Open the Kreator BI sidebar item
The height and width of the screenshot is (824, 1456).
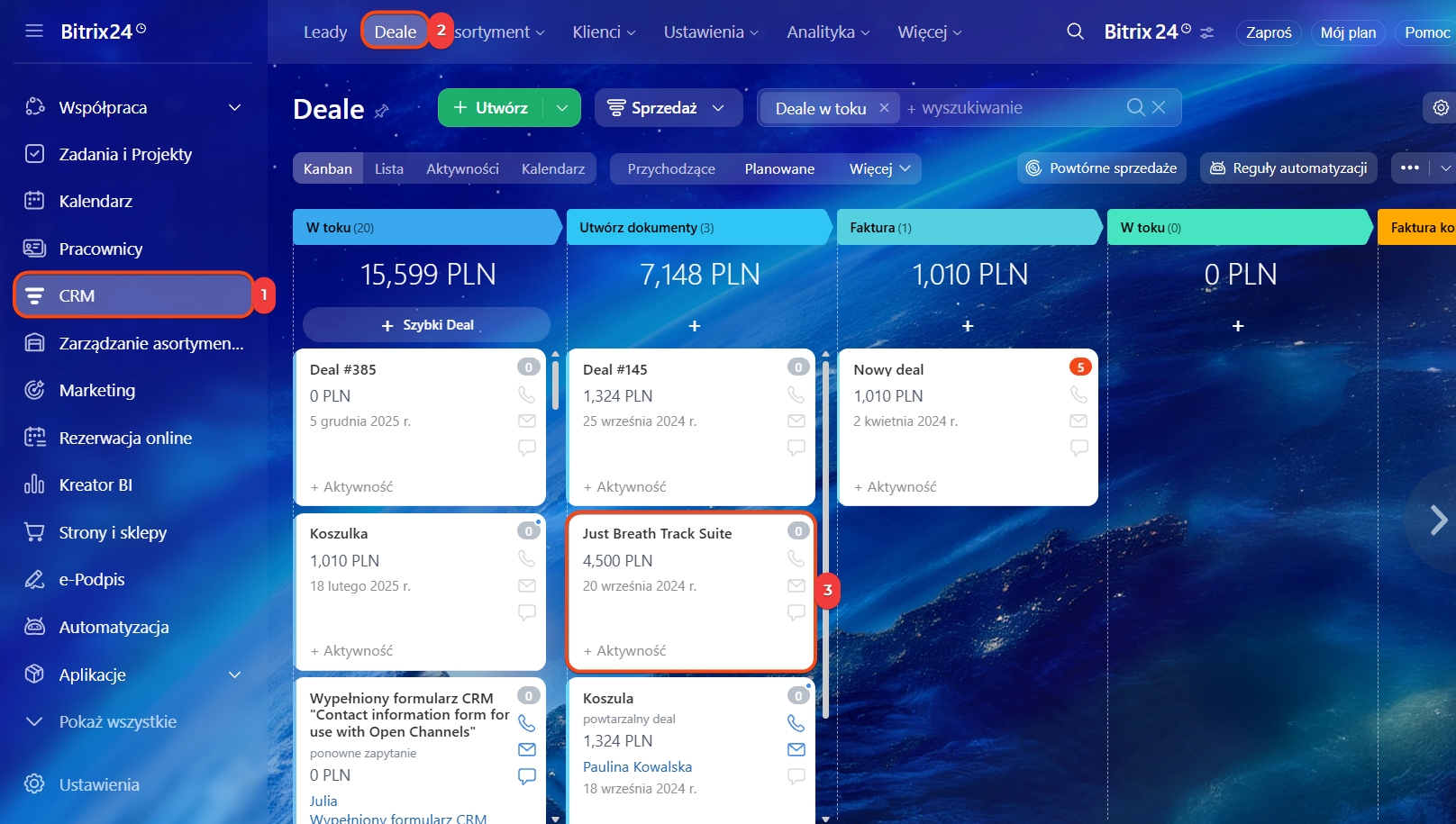coord(96,485)
